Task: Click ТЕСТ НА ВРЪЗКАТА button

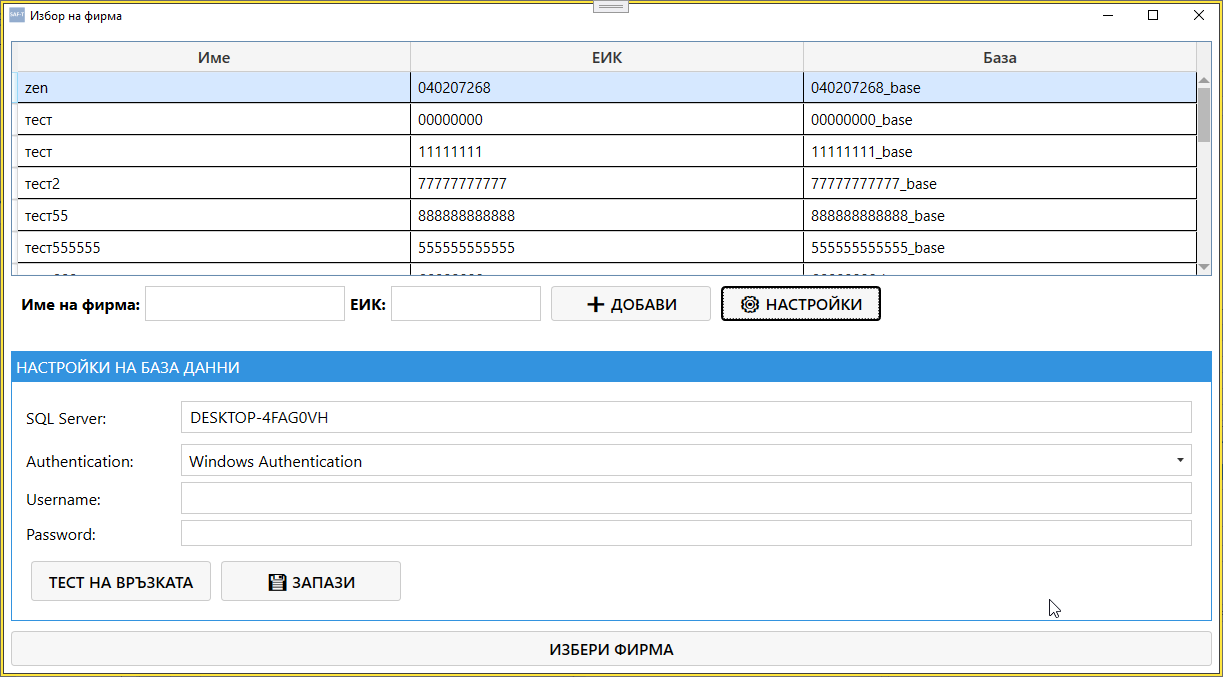Action: [121, 582]
